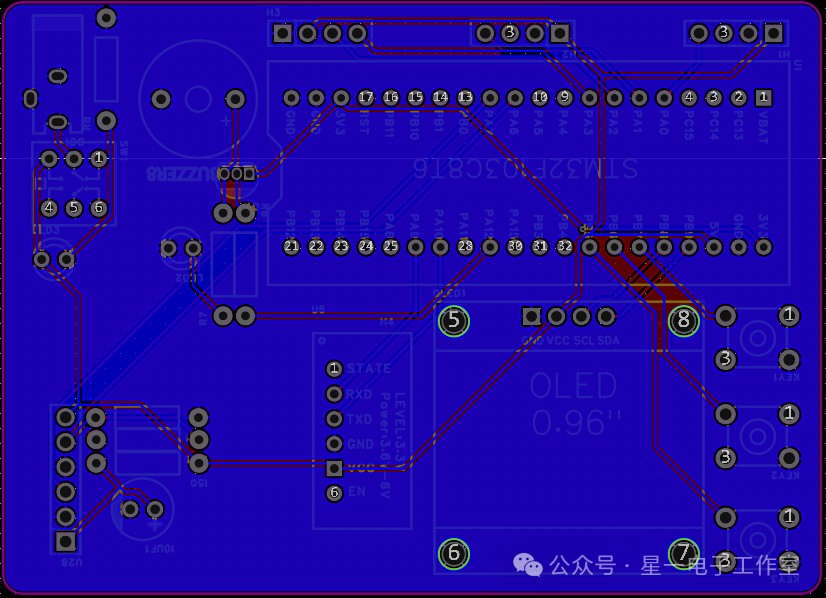The height and width of the screenshot is (598, 826).
Task: Select the mirrored STM32F103C8T6 silkscreen label
Action: [x=526, y=169]
